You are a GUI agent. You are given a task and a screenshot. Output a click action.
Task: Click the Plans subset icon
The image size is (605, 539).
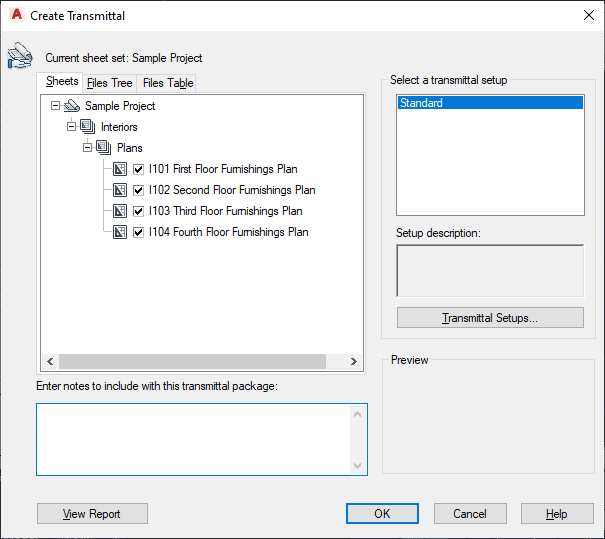[x=104, y=148]
